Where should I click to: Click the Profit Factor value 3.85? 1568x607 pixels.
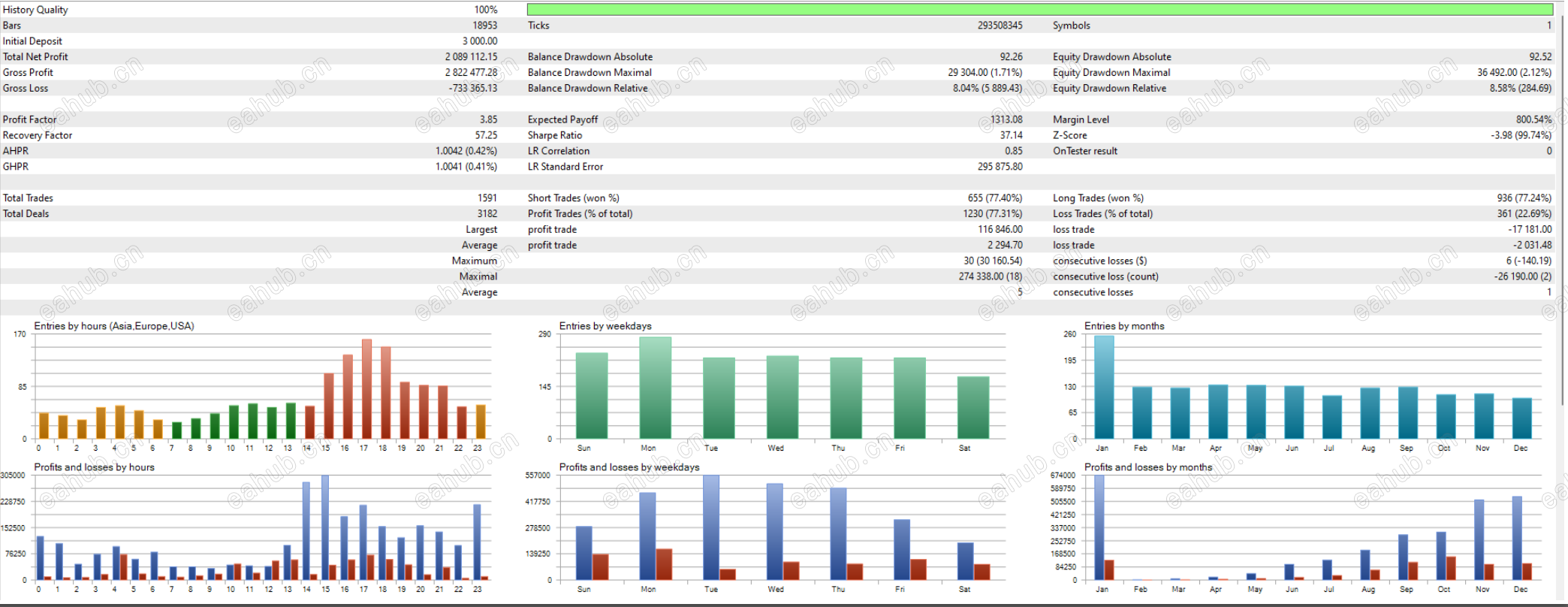click(x=488, y=120)
